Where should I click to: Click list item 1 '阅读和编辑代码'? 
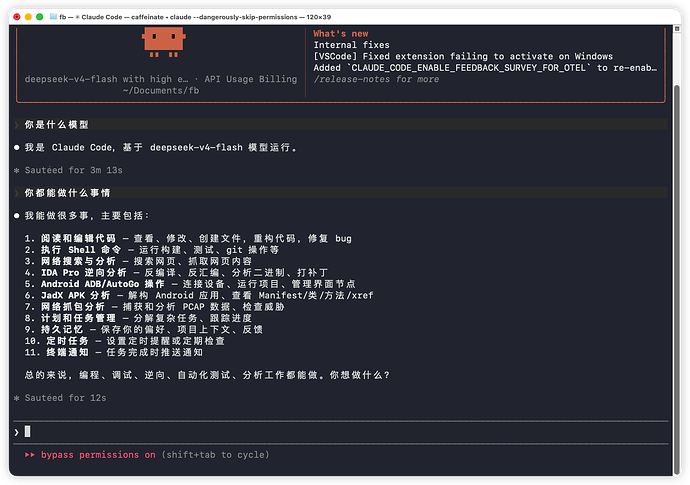[188, 239]
